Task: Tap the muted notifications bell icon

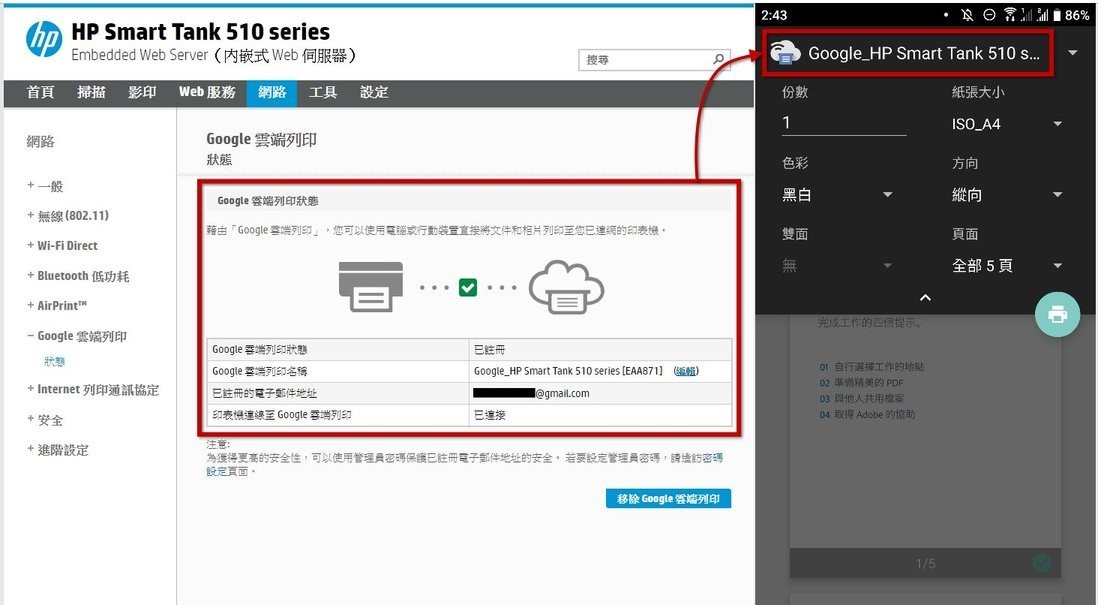Action: click(x=967, y=15)
